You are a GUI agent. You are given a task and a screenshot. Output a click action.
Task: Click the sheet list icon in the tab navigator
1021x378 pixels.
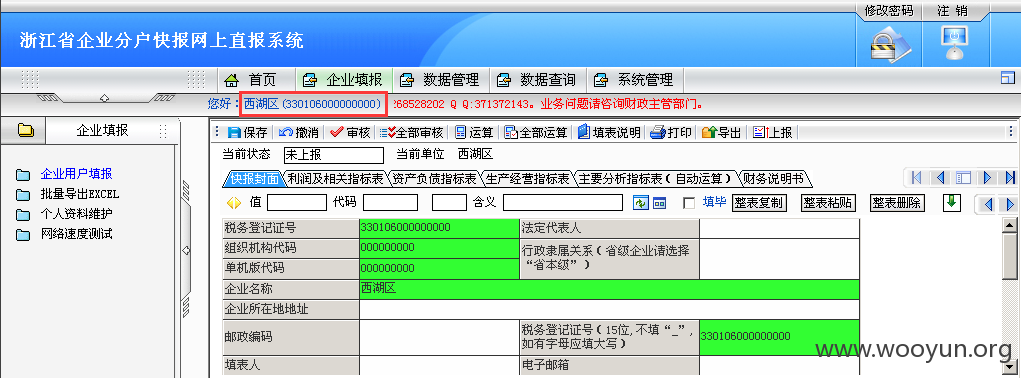coord(963,177)
